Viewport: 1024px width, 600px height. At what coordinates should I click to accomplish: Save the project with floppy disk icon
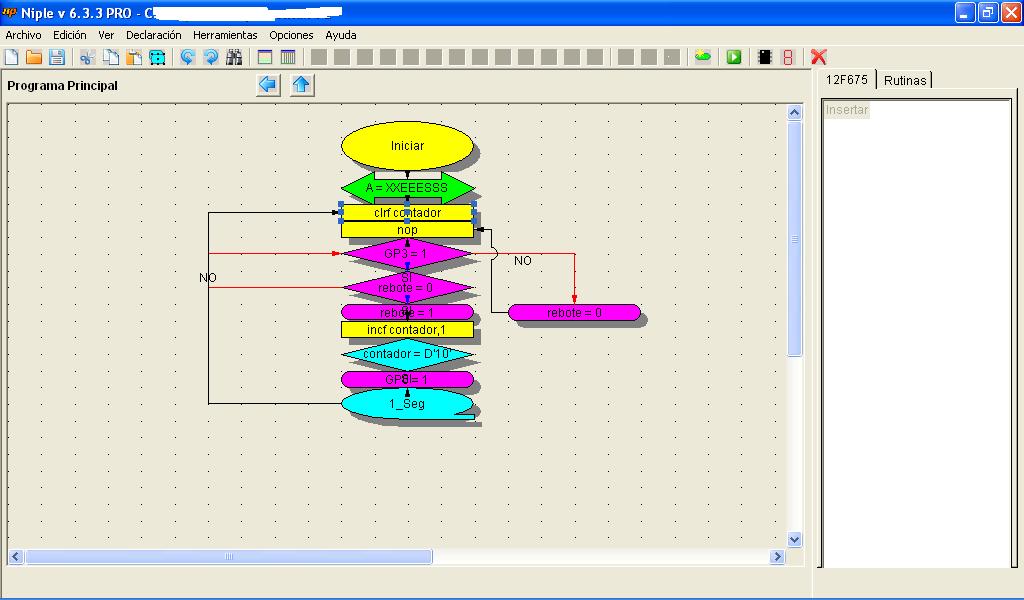[x=57, y=57]
